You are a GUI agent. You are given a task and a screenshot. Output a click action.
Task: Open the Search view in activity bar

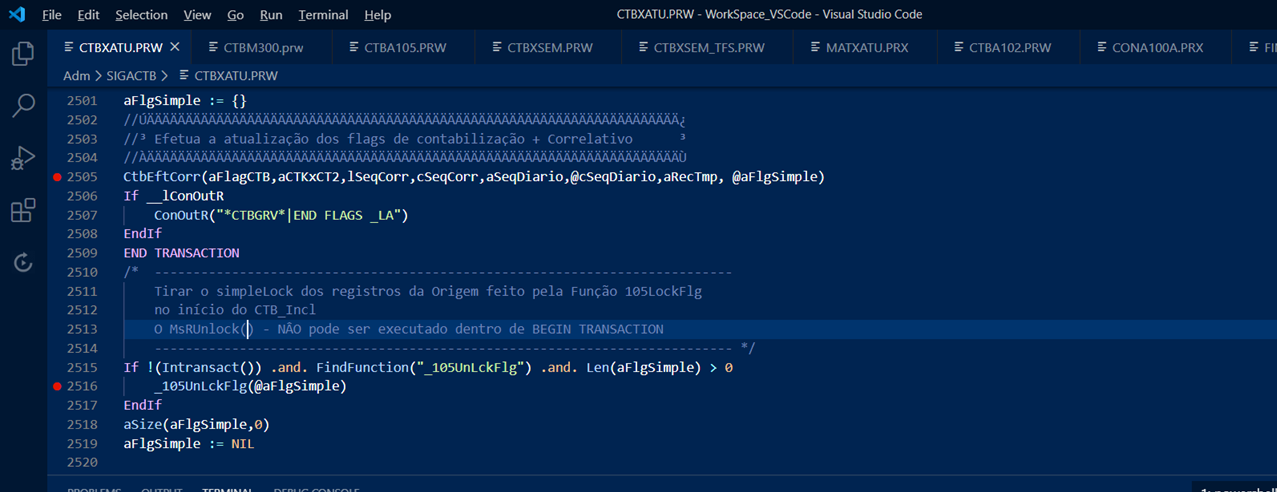pos(22,105)
